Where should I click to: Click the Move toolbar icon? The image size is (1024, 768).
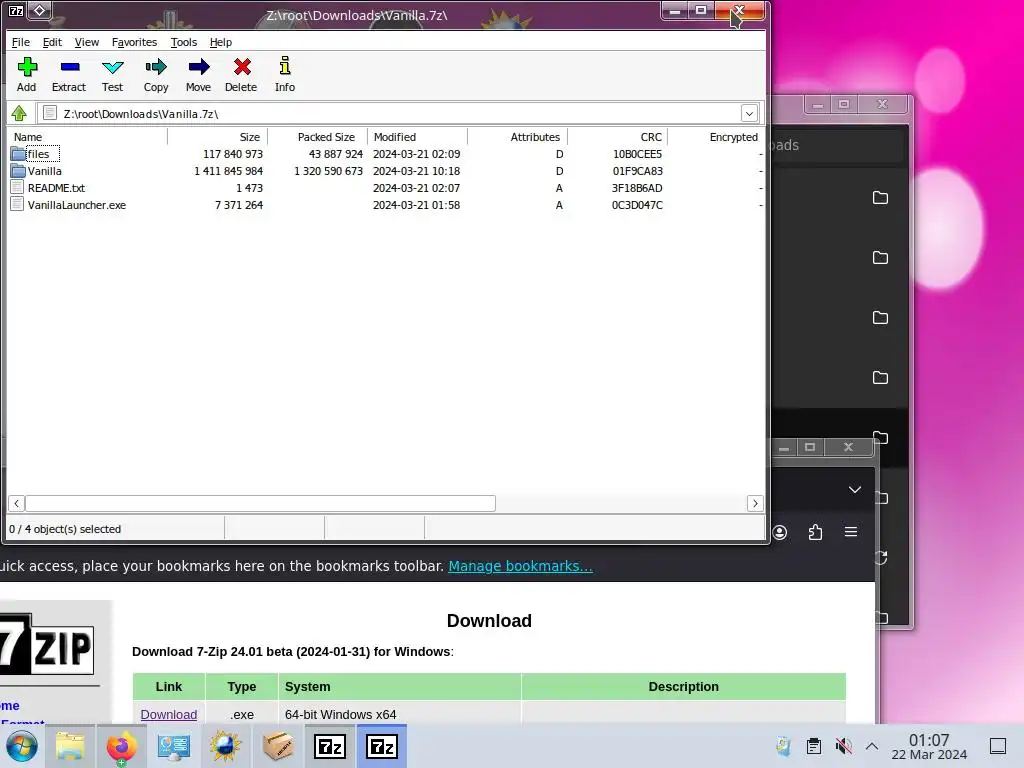(199, 67)
